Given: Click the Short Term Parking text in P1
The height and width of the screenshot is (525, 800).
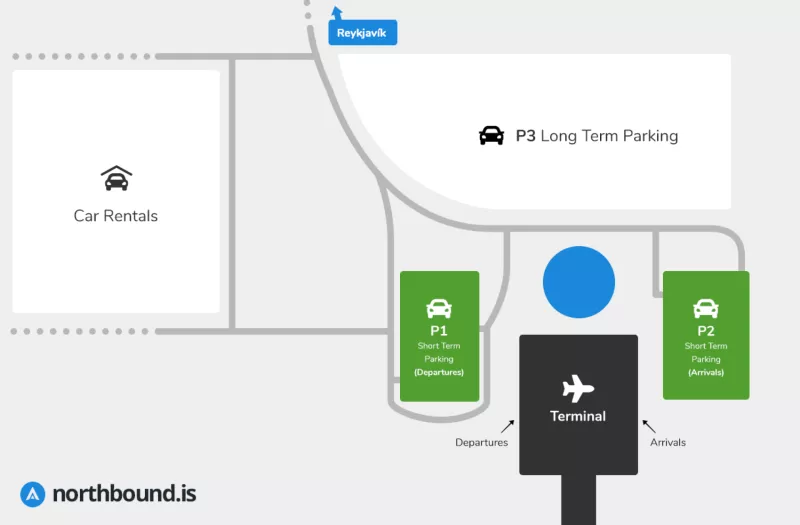Looking at the screenshot, I should [439, 352].
